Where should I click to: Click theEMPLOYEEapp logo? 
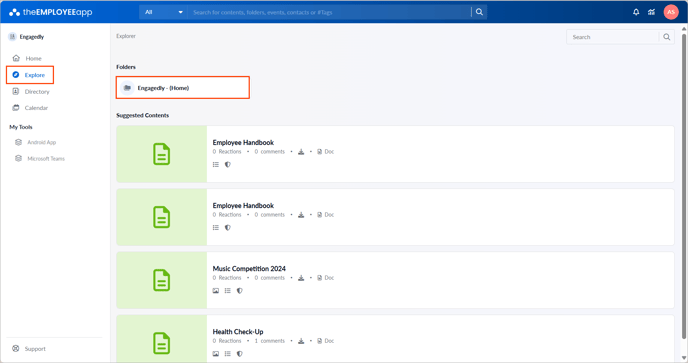[x=50, y=12]
